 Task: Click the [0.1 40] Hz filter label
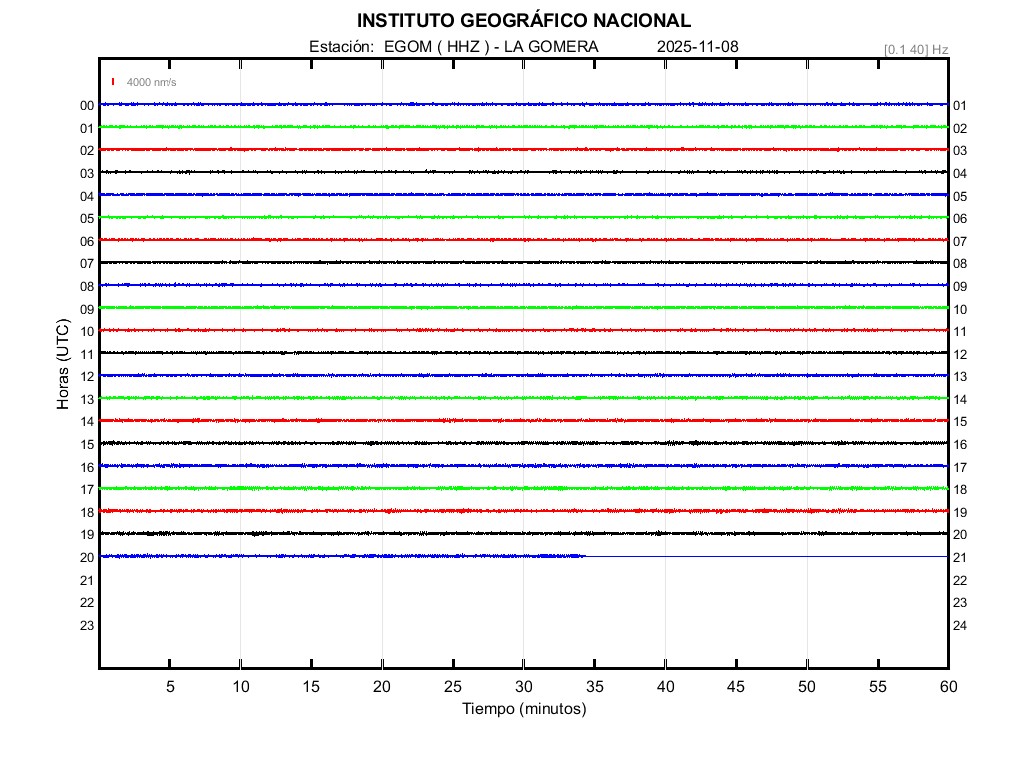[915, 49]
